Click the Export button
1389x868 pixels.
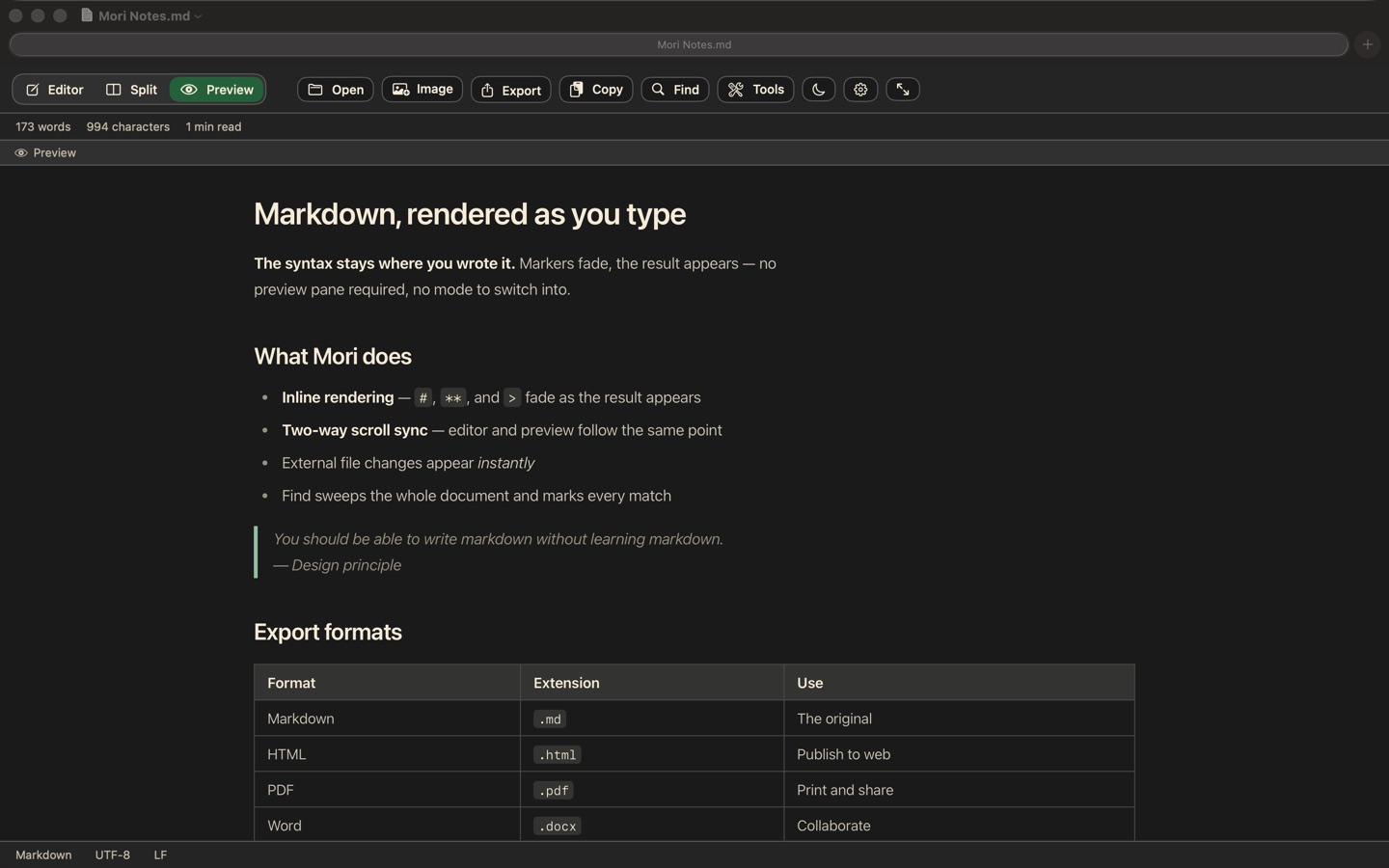tap(511, 90)
